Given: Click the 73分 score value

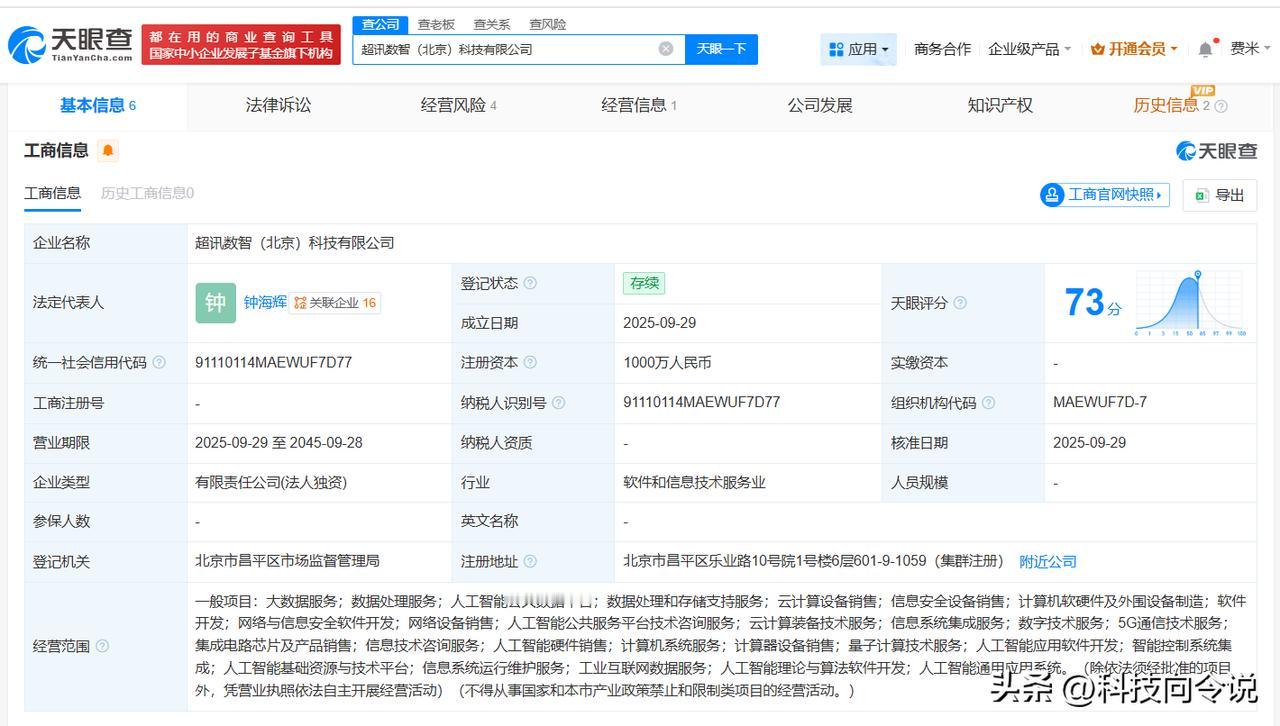Looking at the screenshot, I should coord(1093,303).
